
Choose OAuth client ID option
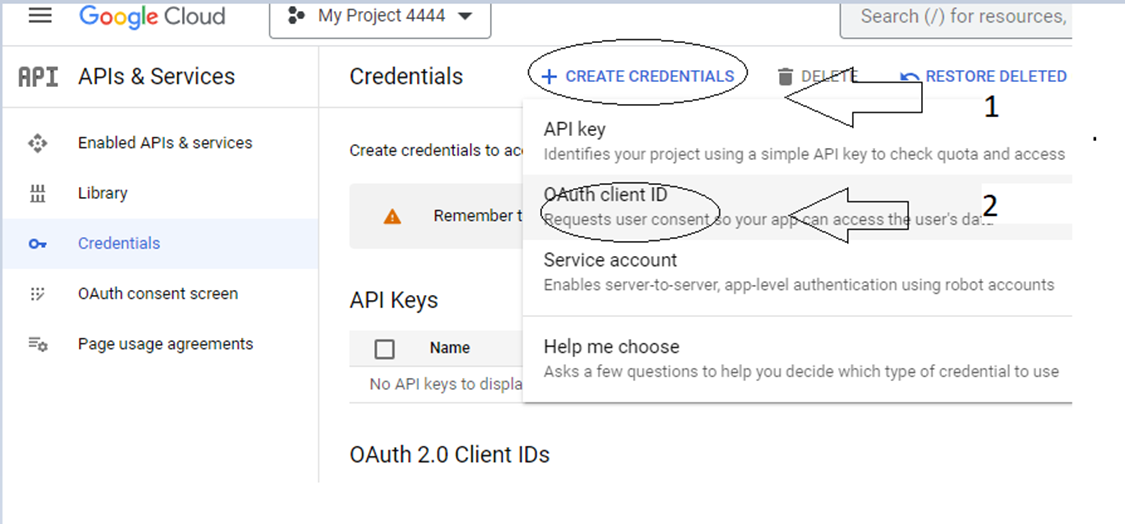(797, 207)
